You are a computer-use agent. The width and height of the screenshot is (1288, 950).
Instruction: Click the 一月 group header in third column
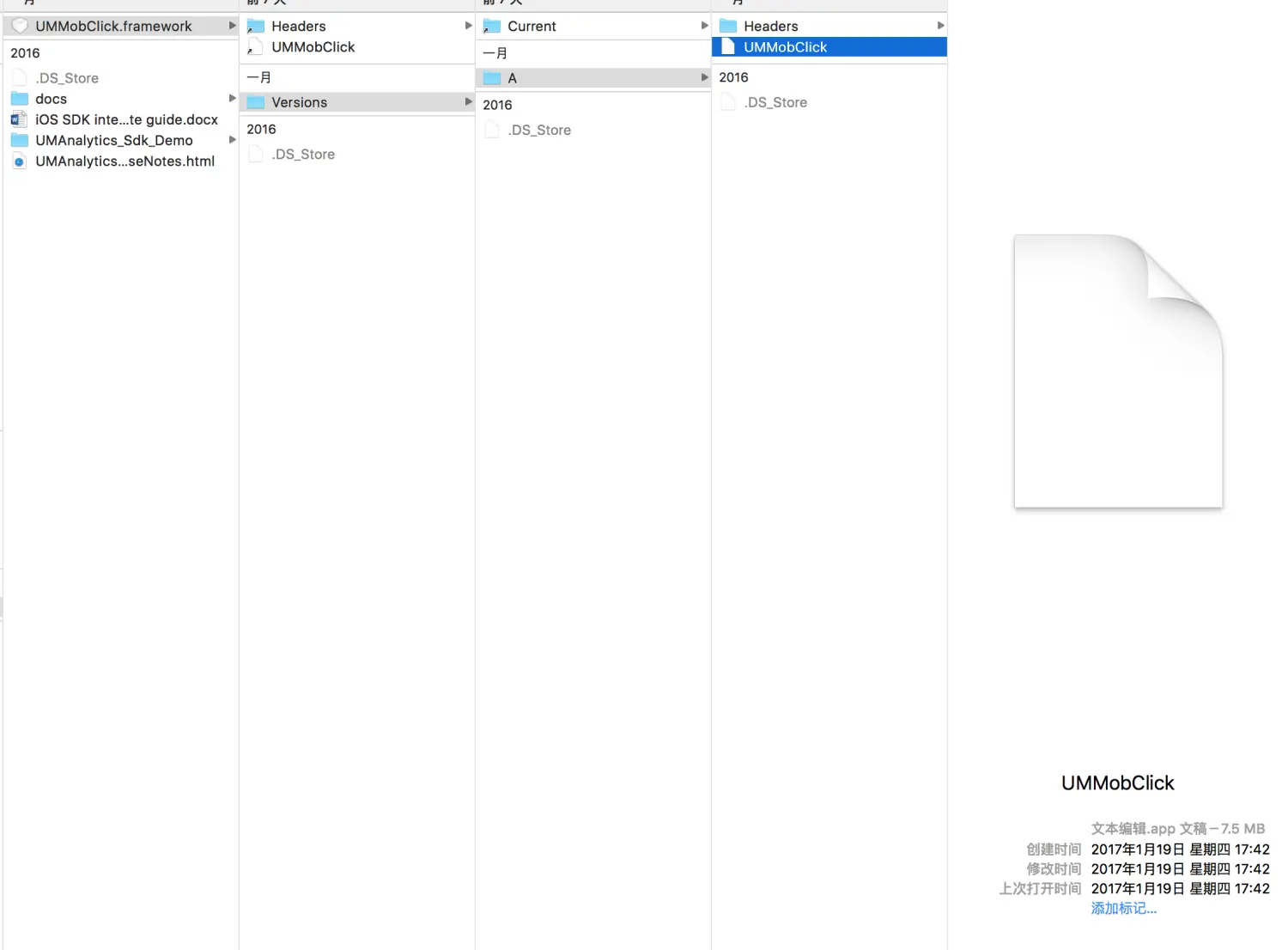pos(495,52)
